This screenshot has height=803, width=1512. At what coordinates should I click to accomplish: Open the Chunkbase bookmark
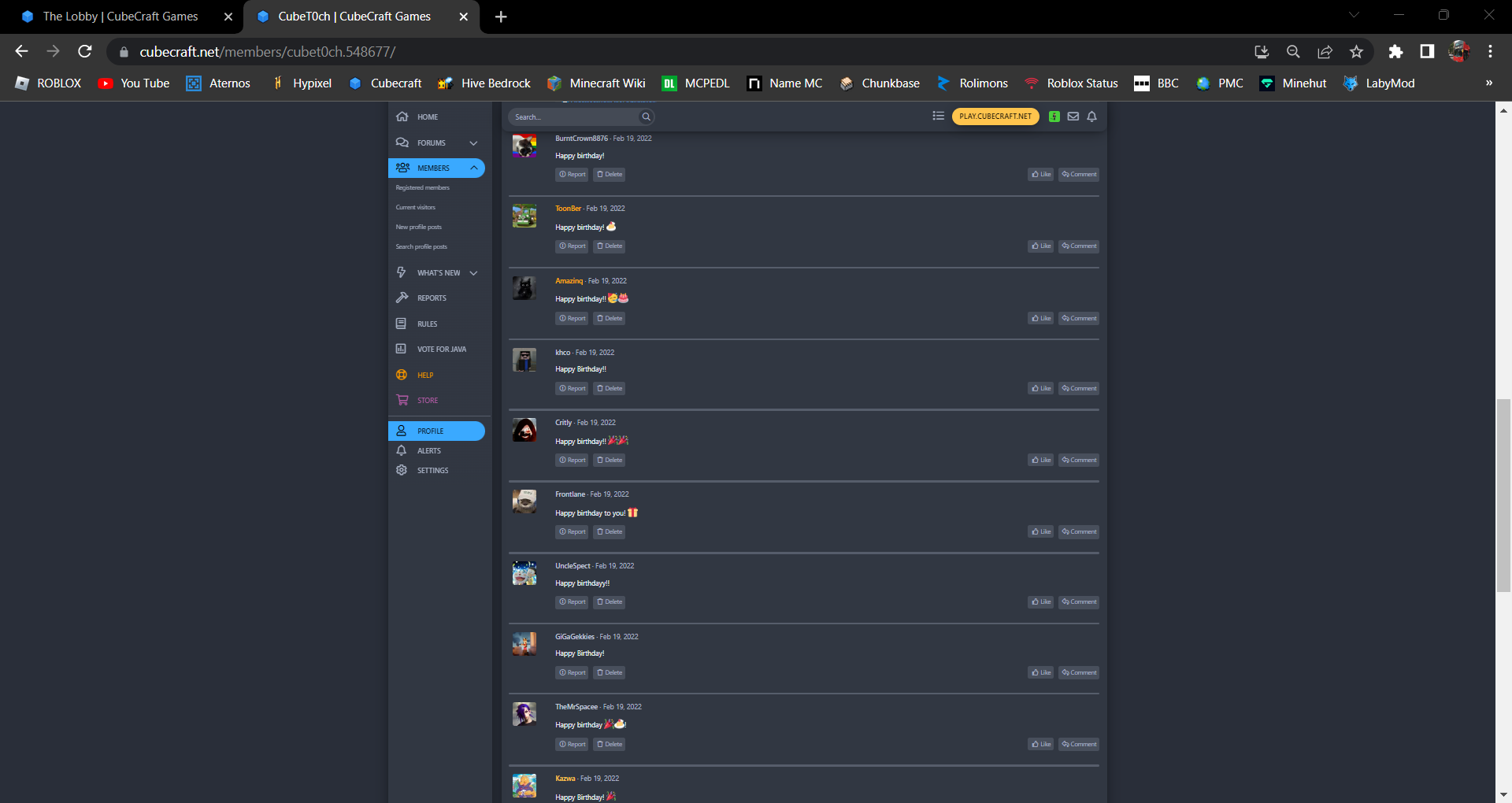click(879, 83)
